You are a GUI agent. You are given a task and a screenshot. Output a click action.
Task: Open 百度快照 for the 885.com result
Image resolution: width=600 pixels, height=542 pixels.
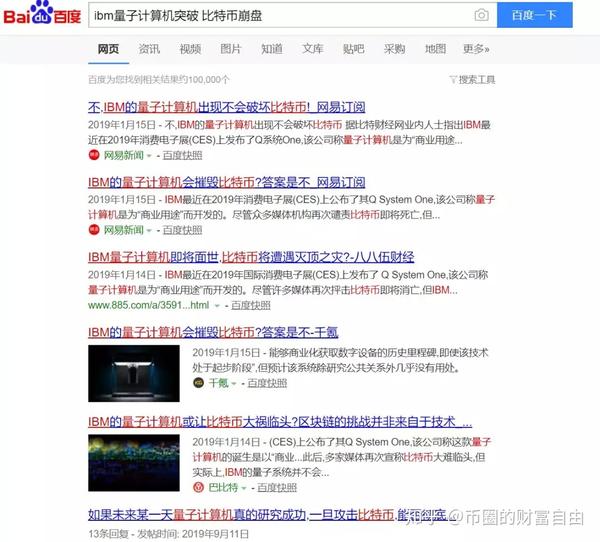(x=251, y=305)
